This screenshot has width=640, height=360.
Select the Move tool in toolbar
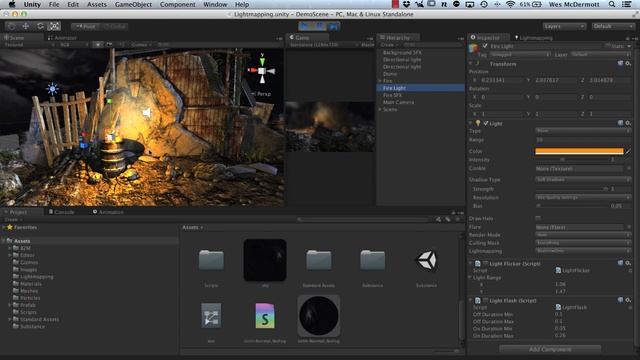pos(26,26)
